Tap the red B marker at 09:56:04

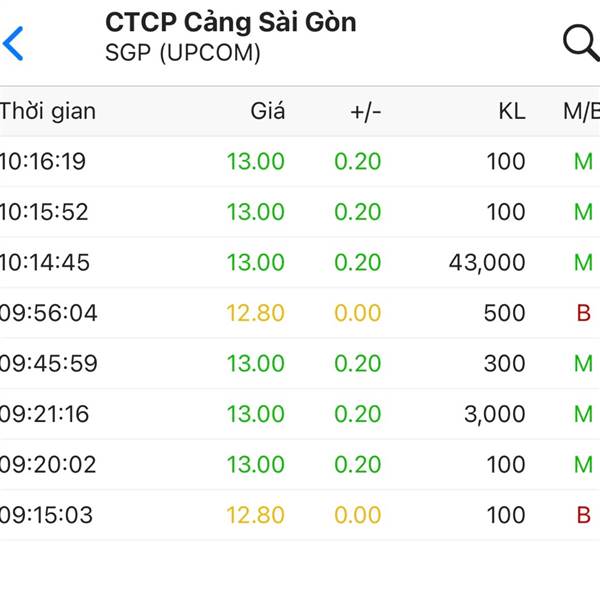point(584,313)
